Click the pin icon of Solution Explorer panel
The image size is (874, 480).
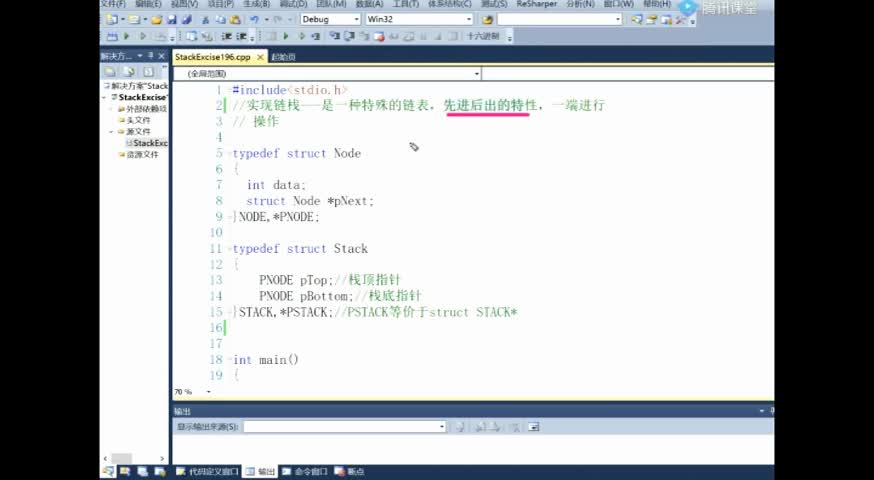click(x=150, y=56)
